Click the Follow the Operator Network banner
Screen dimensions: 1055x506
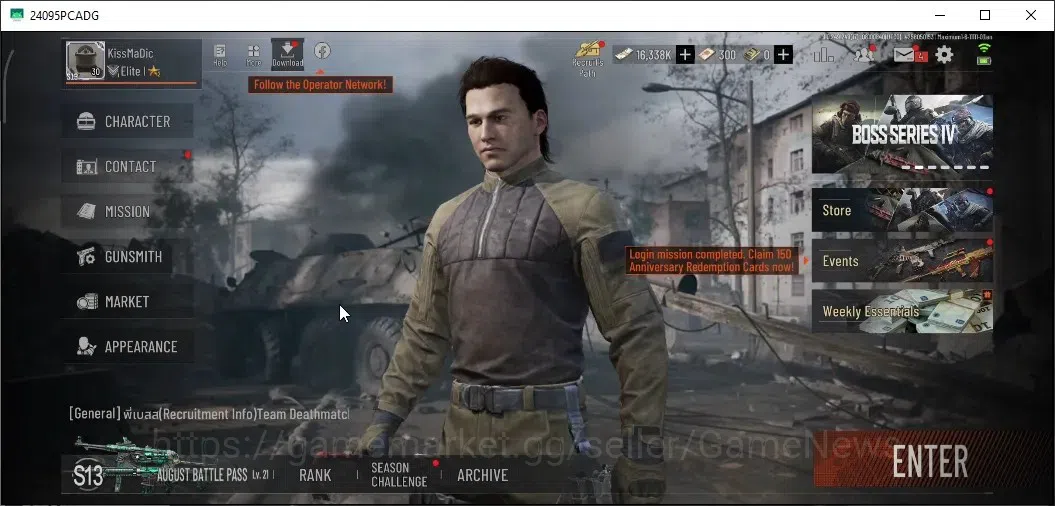pyautogui.click(x=320, y=85)
